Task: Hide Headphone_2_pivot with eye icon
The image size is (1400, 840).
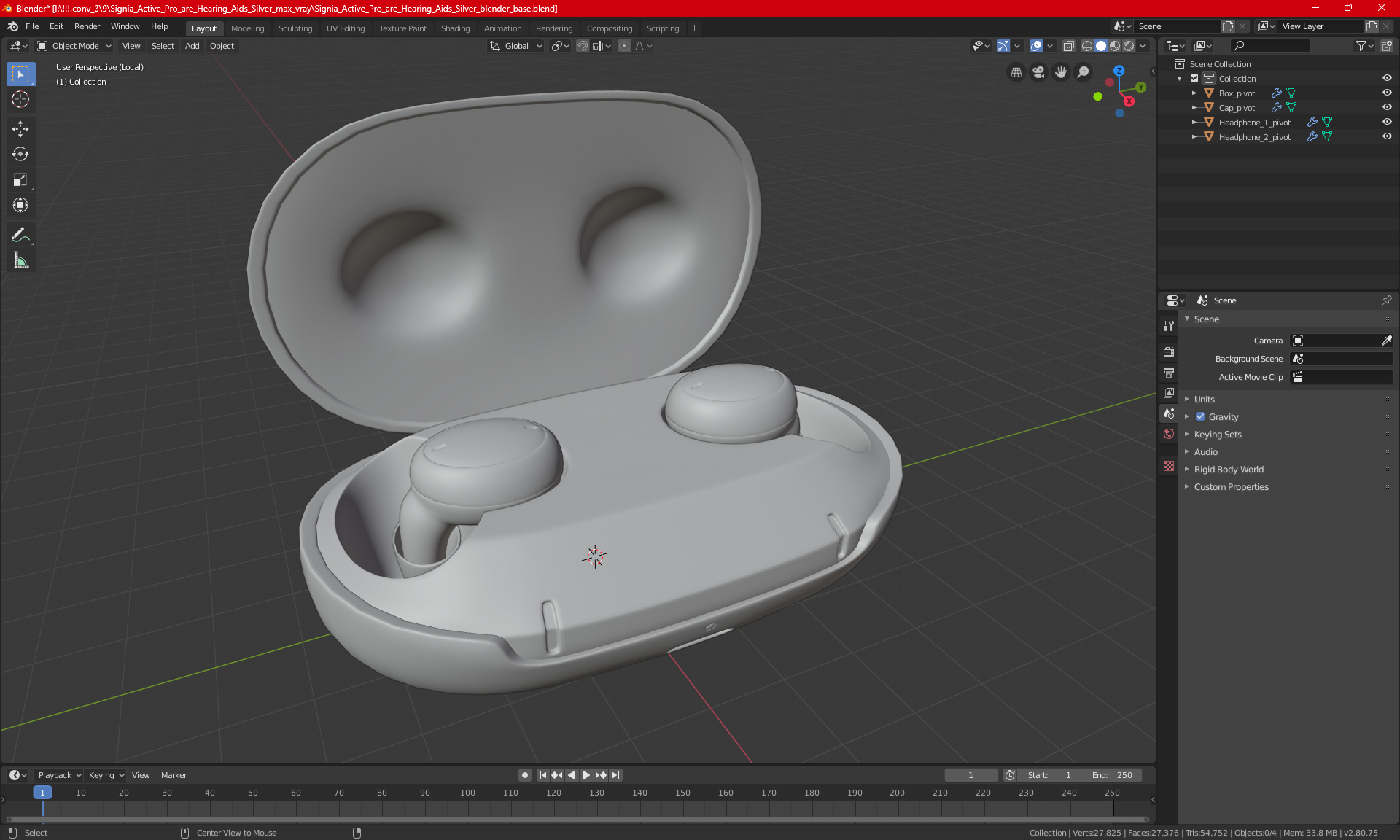Action: pos(1387,136)
